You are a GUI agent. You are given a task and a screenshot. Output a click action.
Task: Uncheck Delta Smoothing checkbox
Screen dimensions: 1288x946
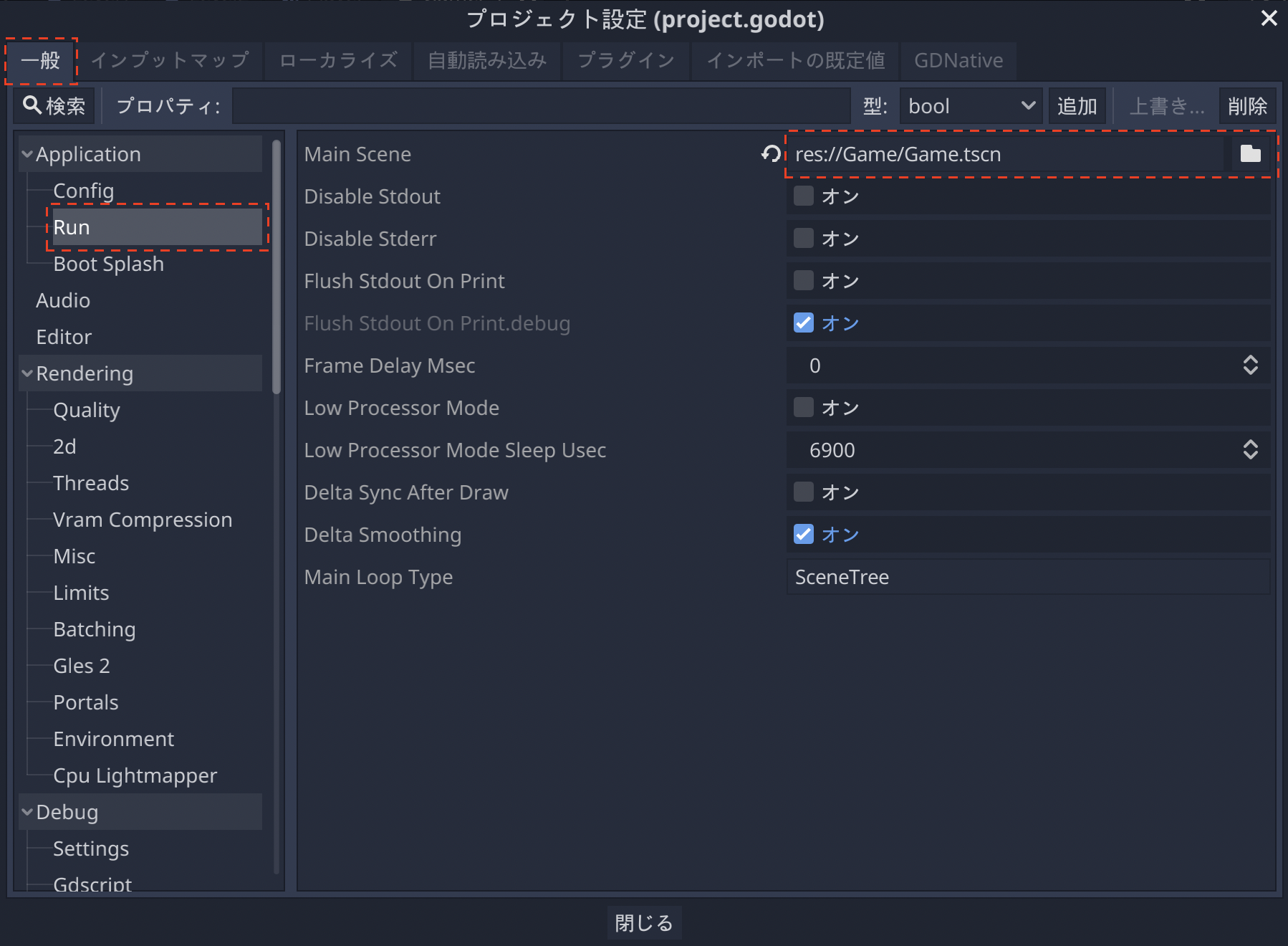click(804, 534)
